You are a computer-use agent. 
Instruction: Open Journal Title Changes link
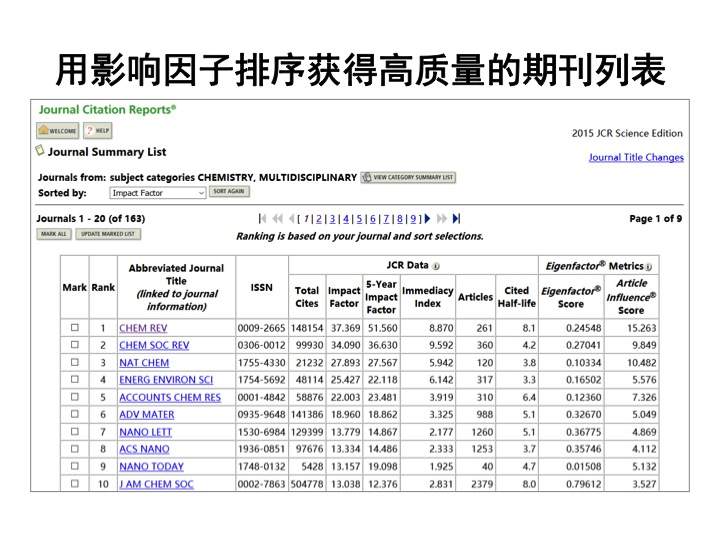[x=636, y=158]
